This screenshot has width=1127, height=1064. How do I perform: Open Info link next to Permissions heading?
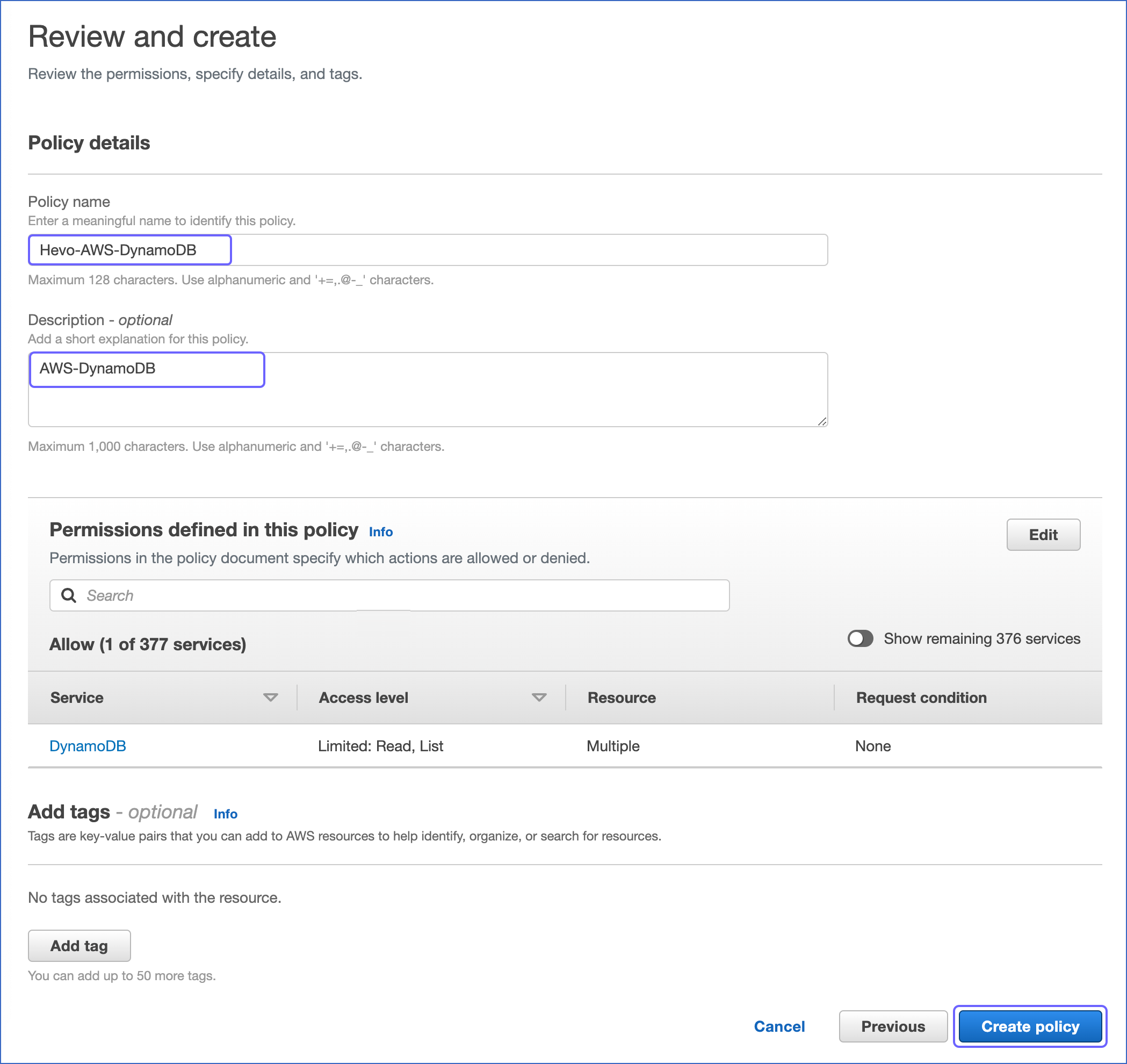pyautogui.click(x=380, y=531)
